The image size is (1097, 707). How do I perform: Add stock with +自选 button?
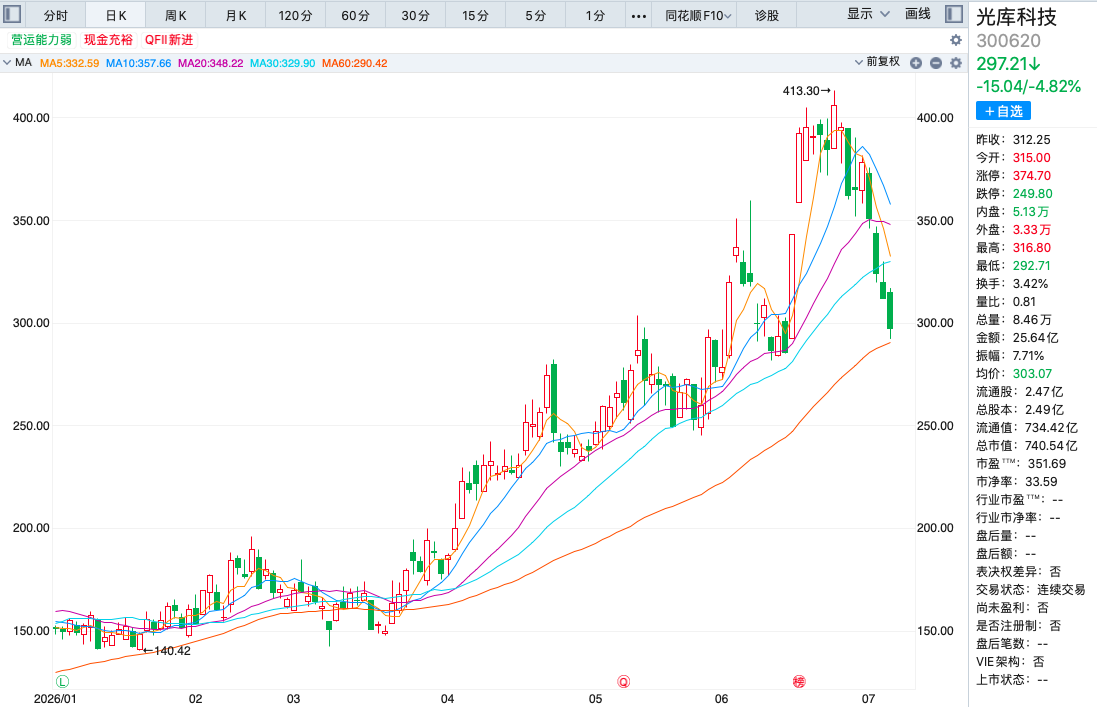pos(1003,111)
